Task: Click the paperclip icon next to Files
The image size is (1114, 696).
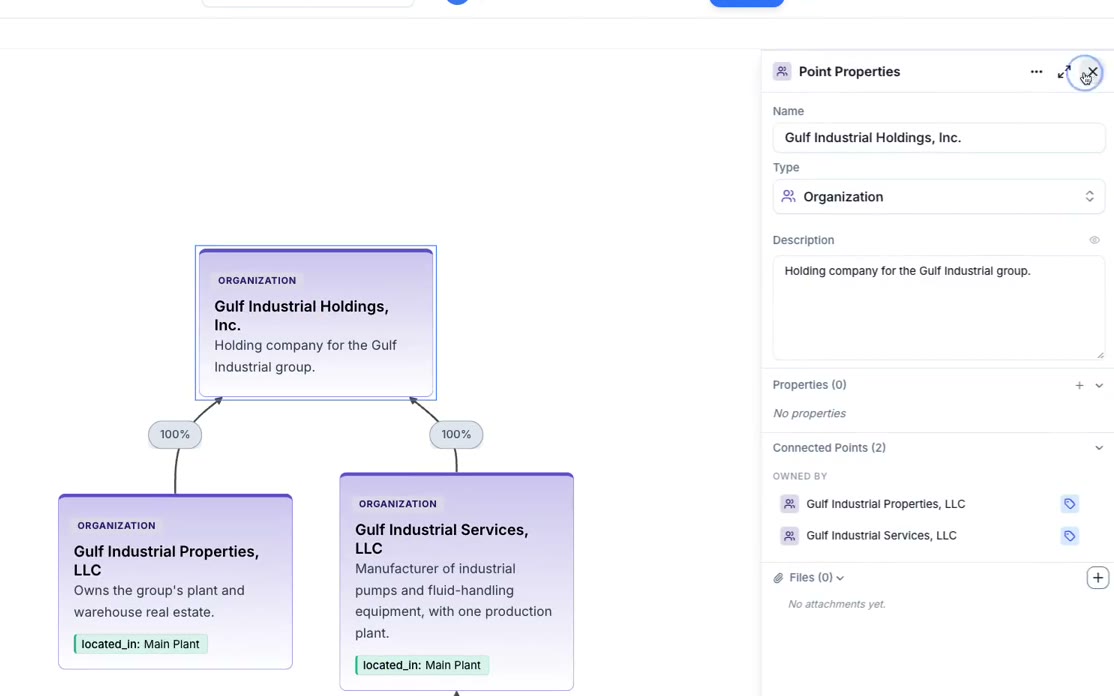Action: pos(779,578)
